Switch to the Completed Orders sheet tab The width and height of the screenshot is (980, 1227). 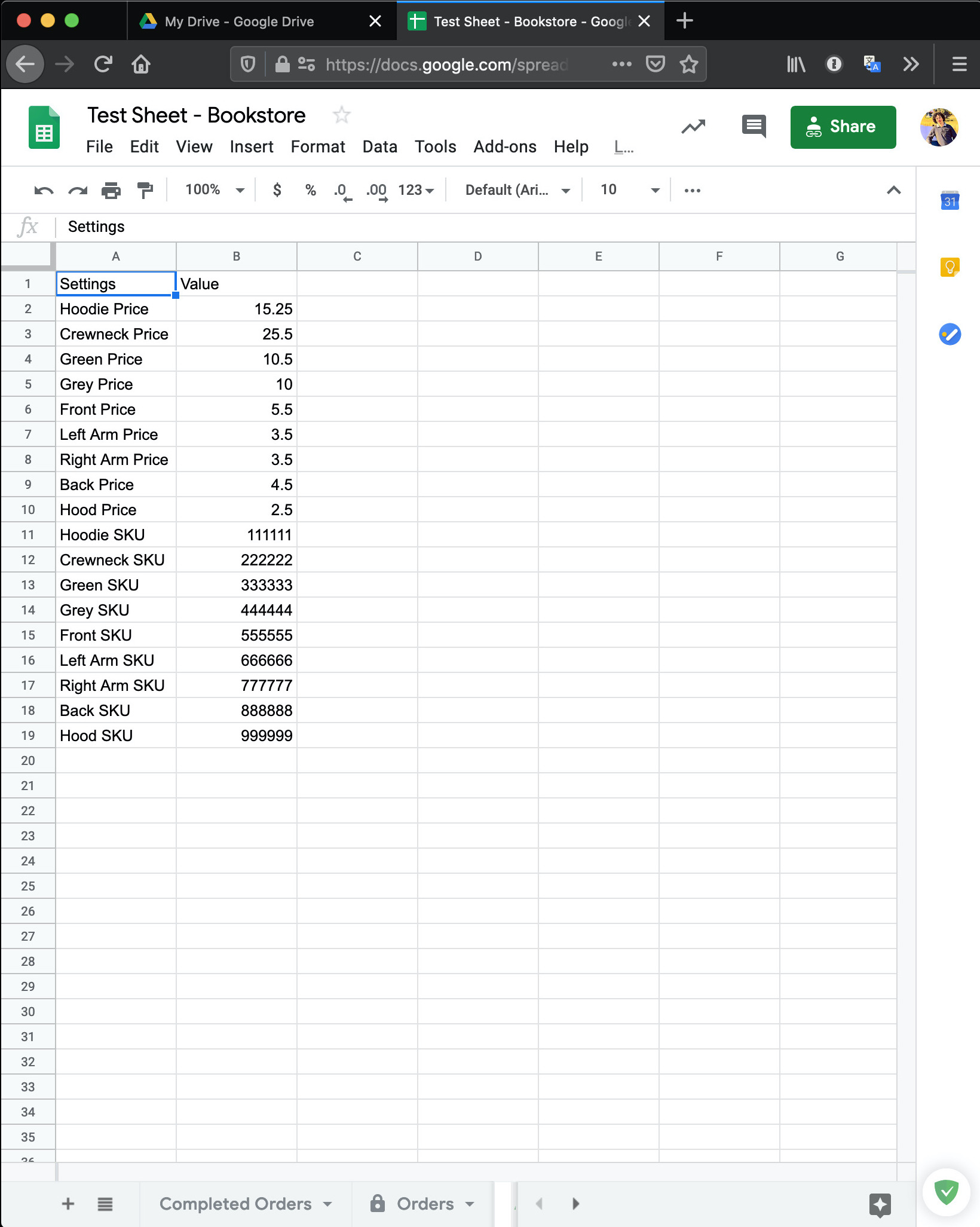pos(235,1204)
